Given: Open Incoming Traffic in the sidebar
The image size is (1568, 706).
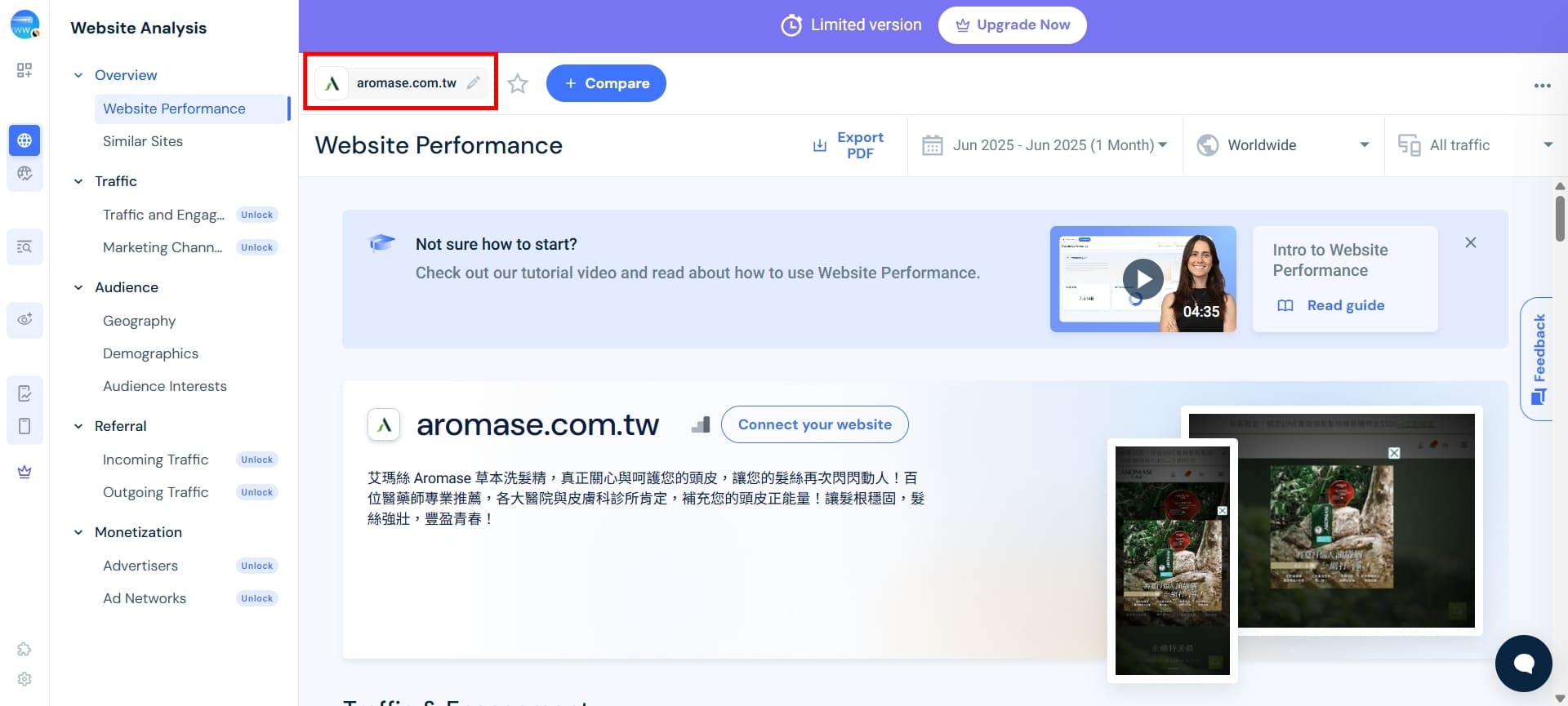Looking at the screenshot, I should pyautogui.click(x=155, y=460).
